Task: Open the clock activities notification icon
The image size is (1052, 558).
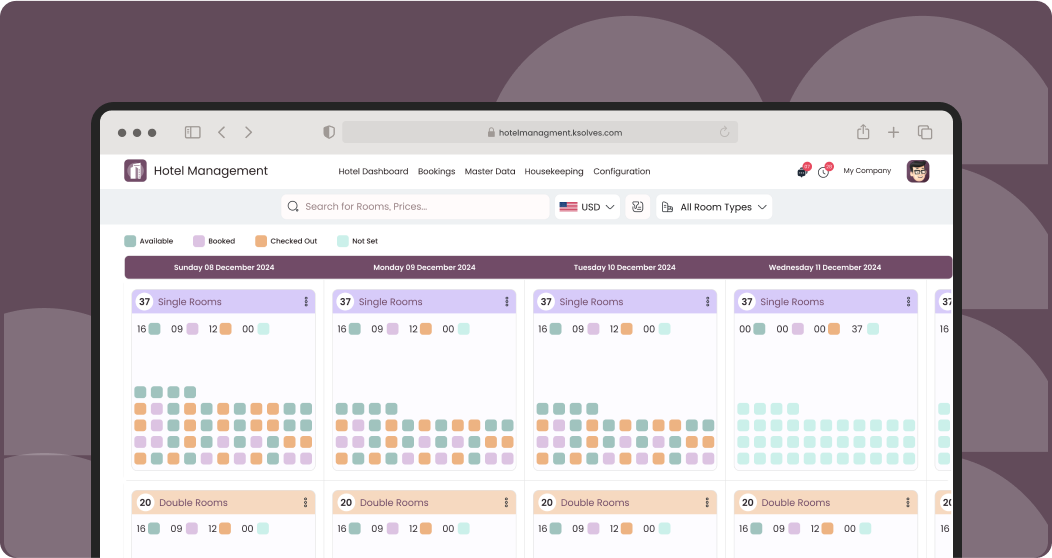Action: [823, 172]
